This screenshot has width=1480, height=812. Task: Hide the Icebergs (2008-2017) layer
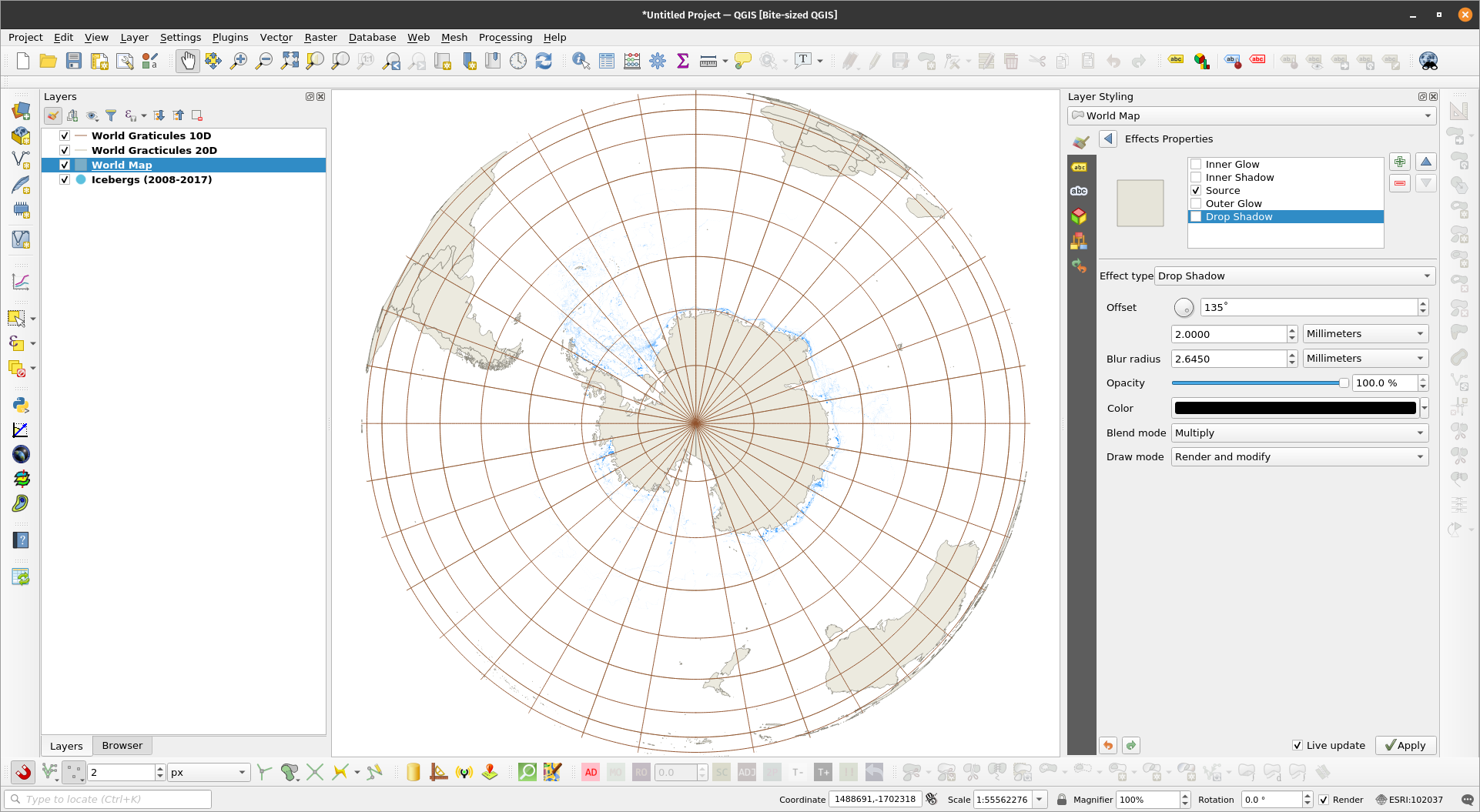[65, 179]
